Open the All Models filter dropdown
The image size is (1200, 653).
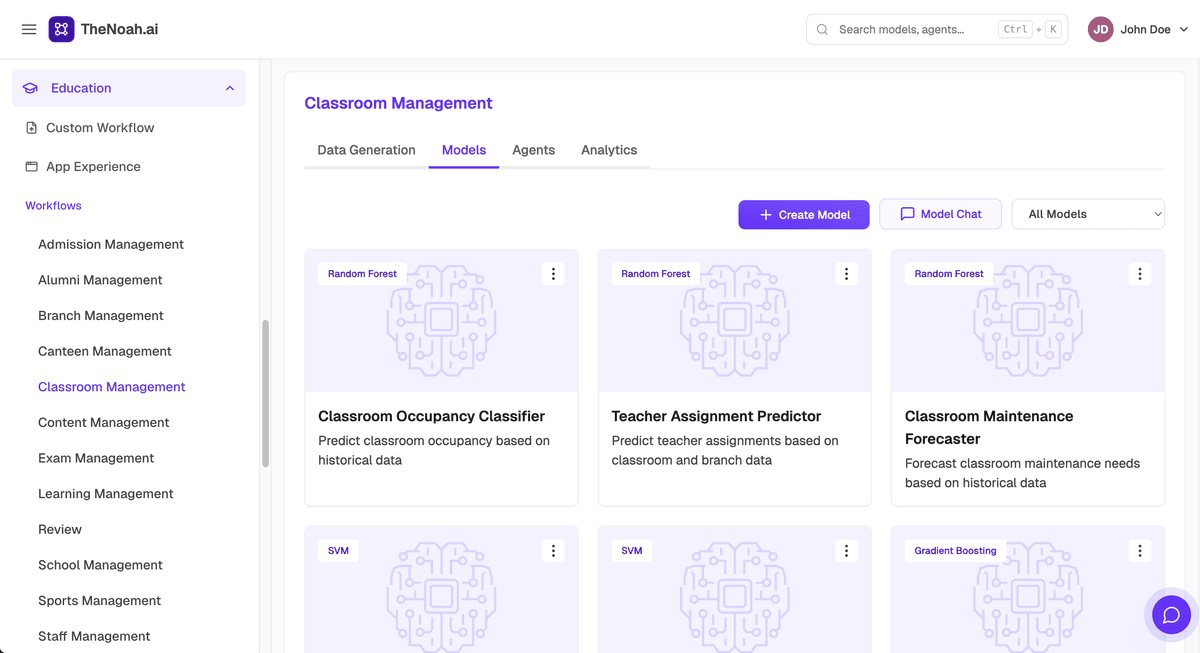point(1088,214)
